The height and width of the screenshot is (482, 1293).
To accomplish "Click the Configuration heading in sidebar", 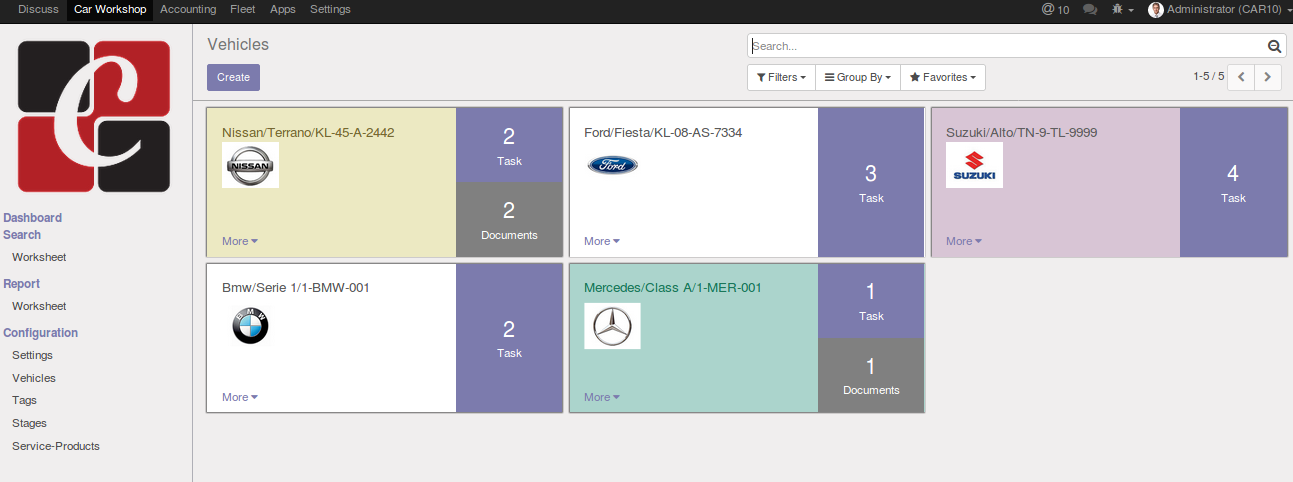I will 41,333.
